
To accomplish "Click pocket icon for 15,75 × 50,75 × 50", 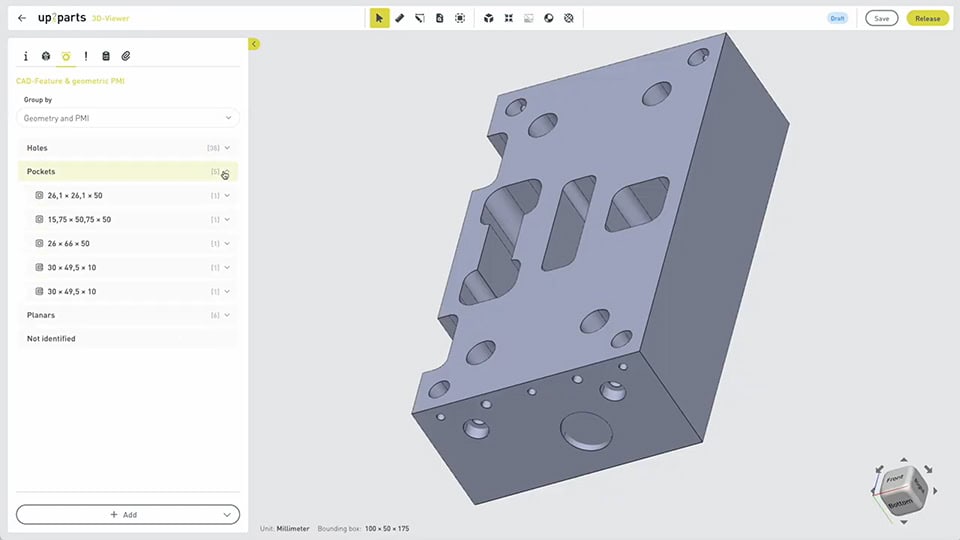I will click(x=39, y=219).
